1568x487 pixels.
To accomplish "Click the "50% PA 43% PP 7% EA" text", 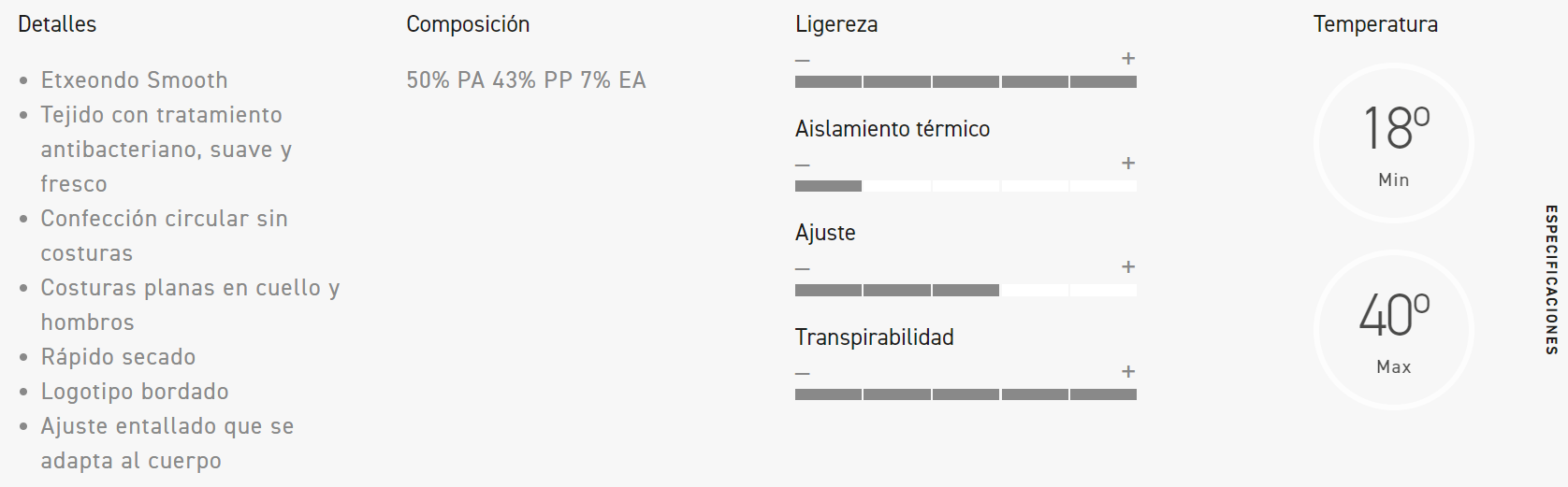I will 526,80.
